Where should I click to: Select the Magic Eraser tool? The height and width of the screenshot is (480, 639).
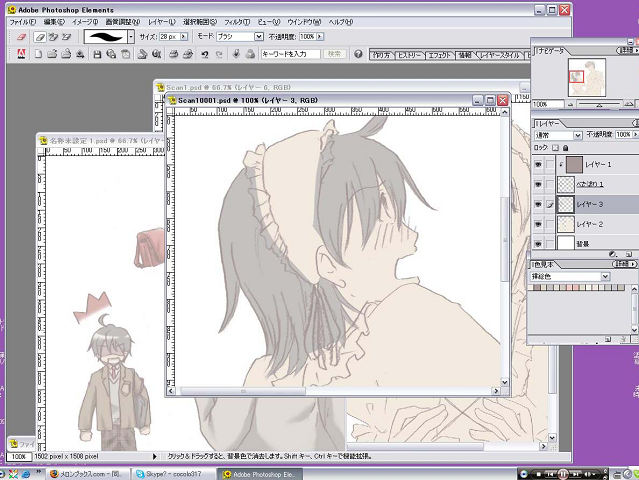point(66,37)
